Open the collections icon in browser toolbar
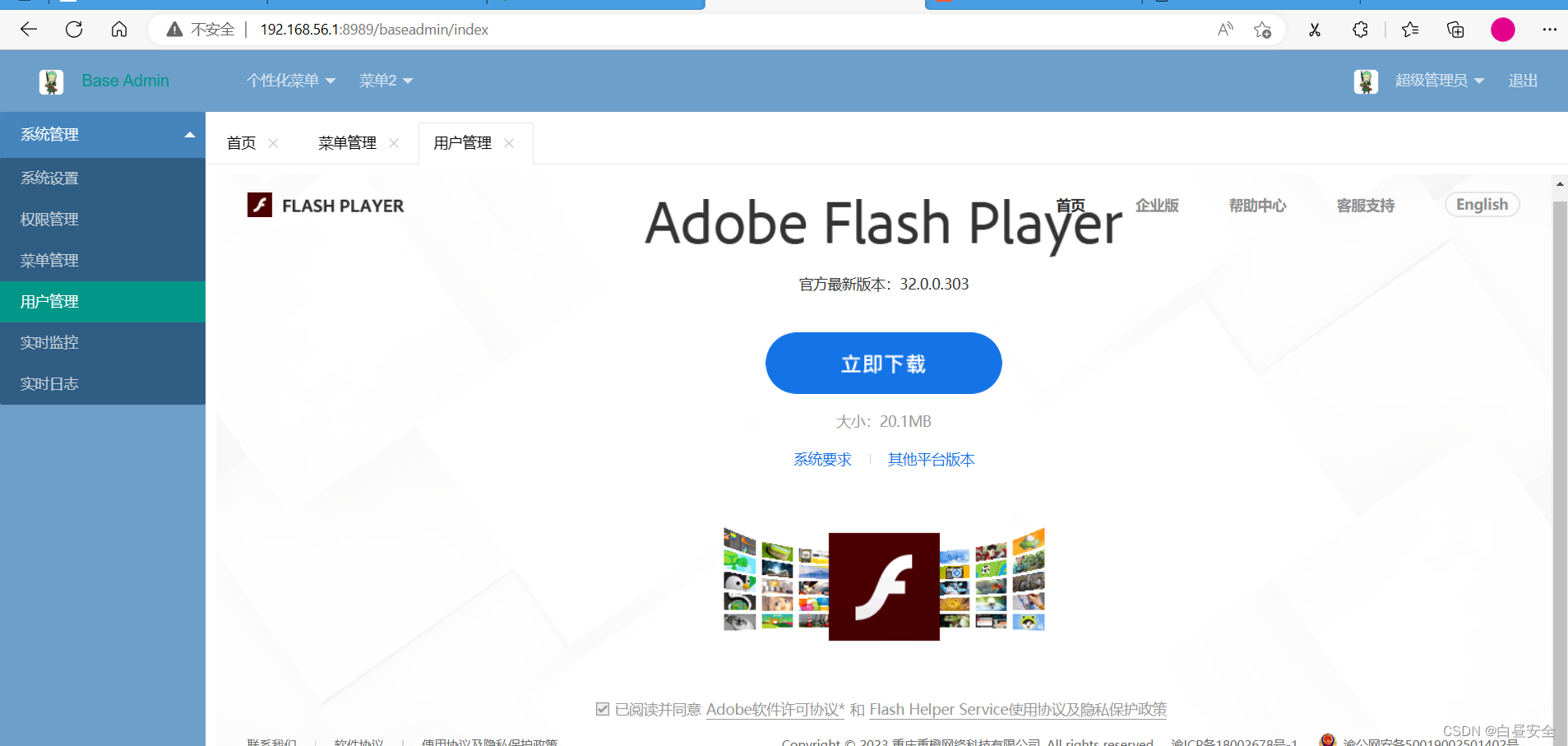1568x746 pixels. point(1455,30)
